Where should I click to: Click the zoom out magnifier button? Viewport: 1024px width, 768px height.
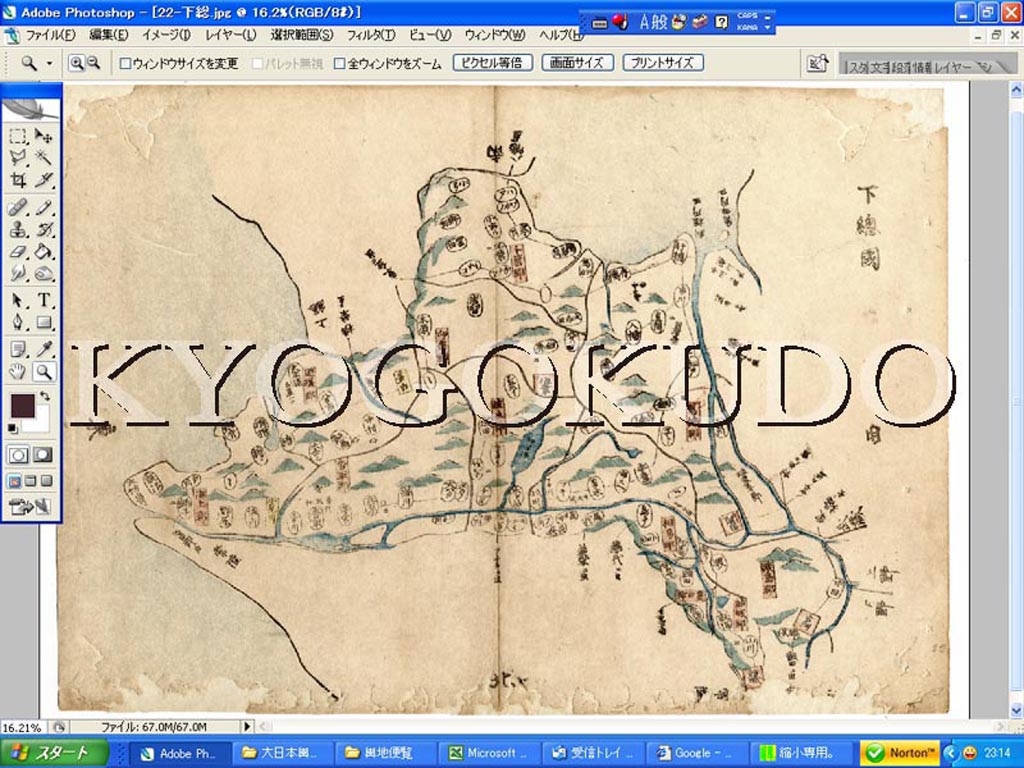[93, 63]
